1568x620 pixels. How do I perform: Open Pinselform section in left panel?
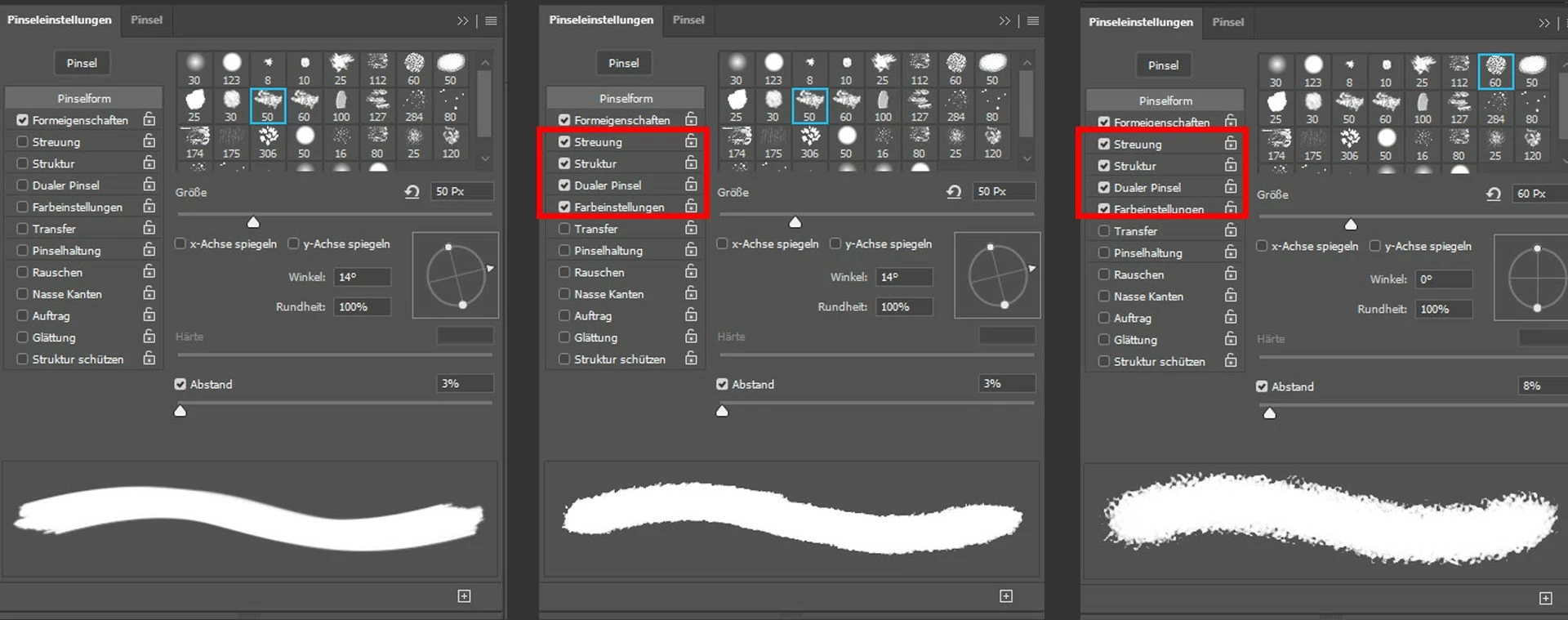click(84, 98)
